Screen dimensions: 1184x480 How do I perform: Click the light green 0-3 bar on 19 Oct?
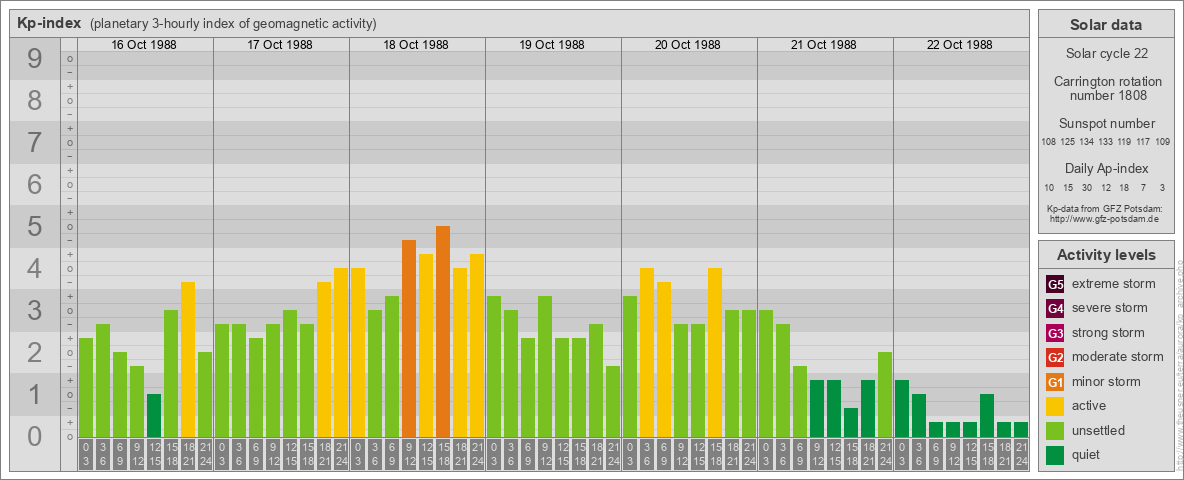494,367
